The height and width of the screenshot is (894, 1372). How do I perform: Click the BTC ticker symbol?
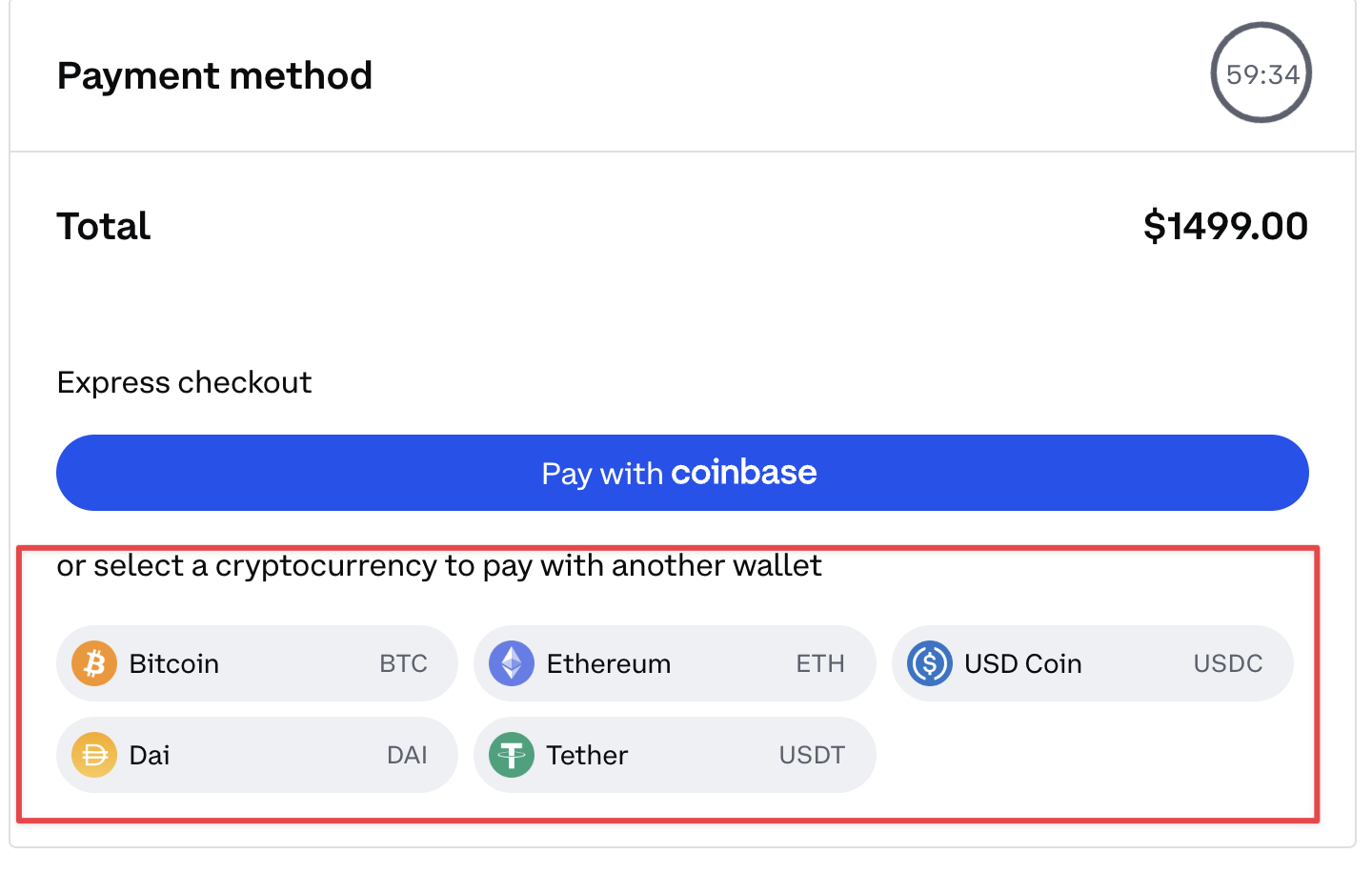[x=403, y=663]
